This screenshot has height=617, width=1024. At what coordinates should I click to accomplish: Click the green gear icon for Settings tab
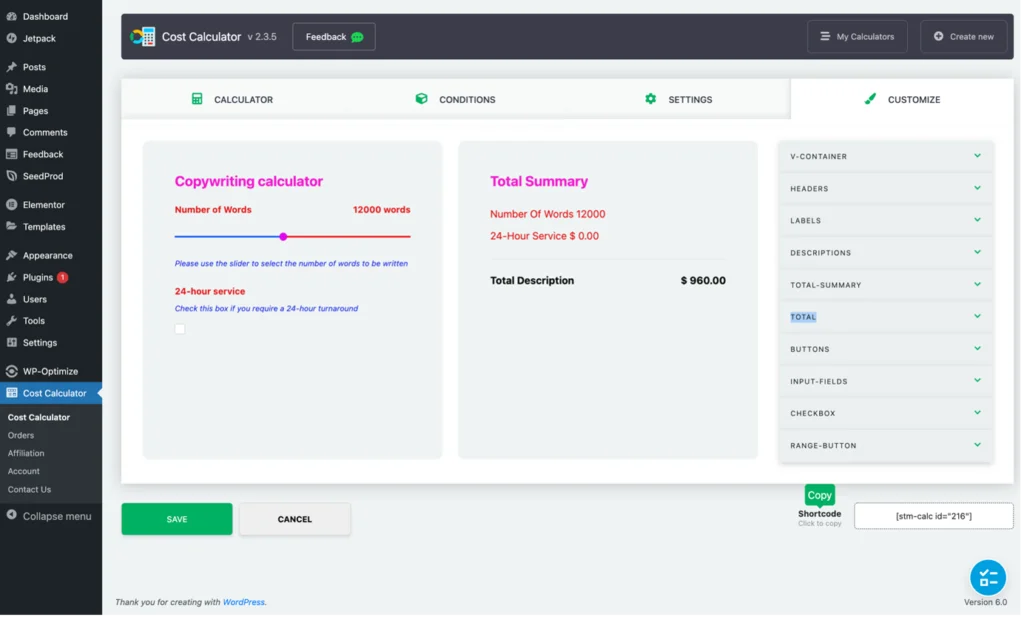coord(652,99)
